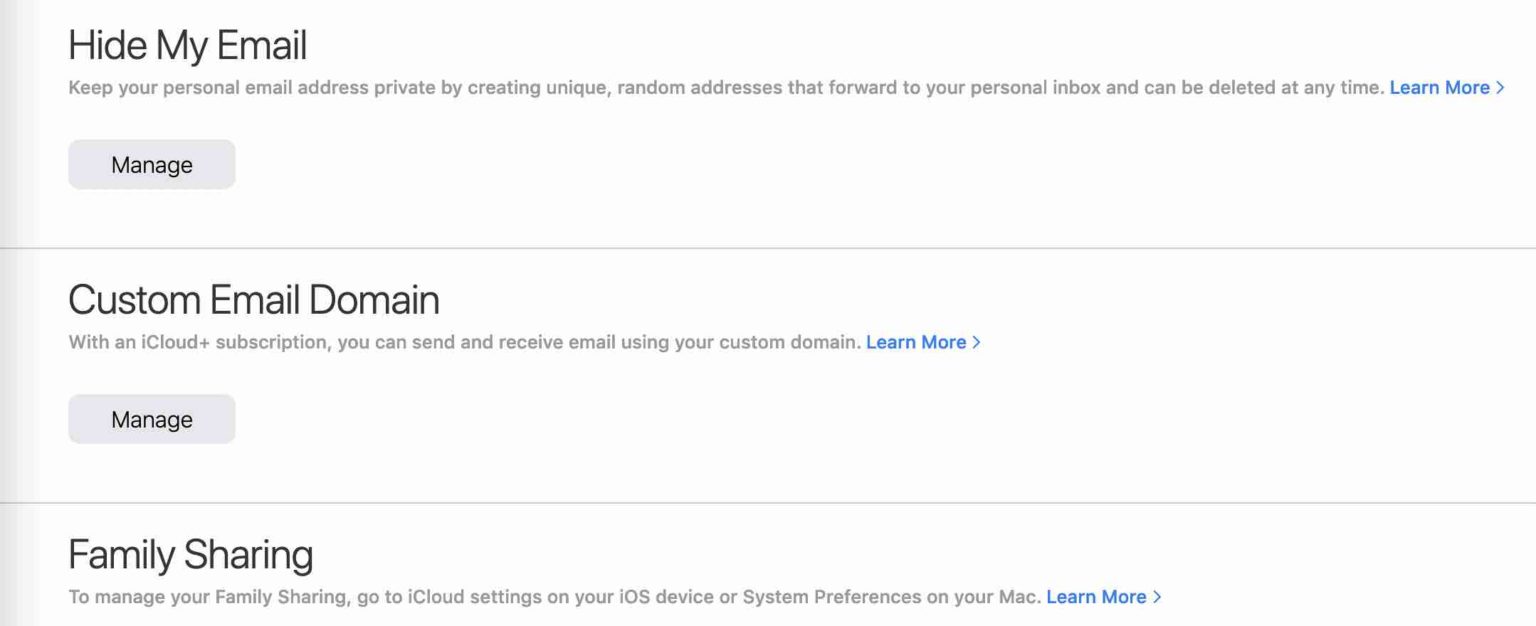The width and height of the screenshot is (1536, 626).
Task: Click Learn More about Family Sharing
Action: [1097, 597]
